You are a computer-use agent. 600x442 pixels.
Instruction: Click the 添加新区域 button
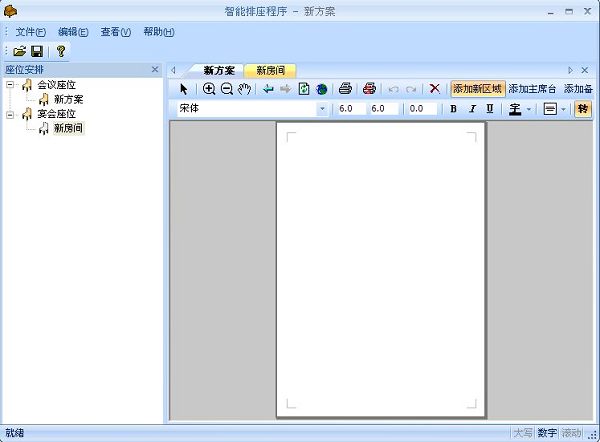(478, 89)
